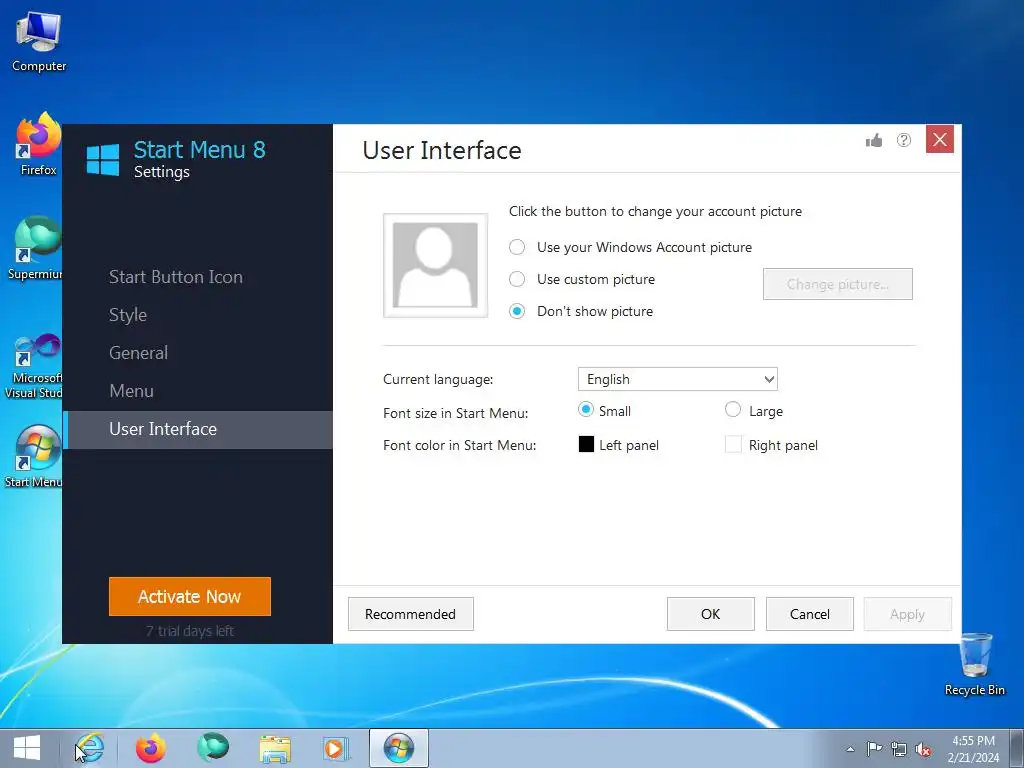Launch Internet Explorer from the taskbar
Screen dimensions: 1024x768
coord(89,748)
